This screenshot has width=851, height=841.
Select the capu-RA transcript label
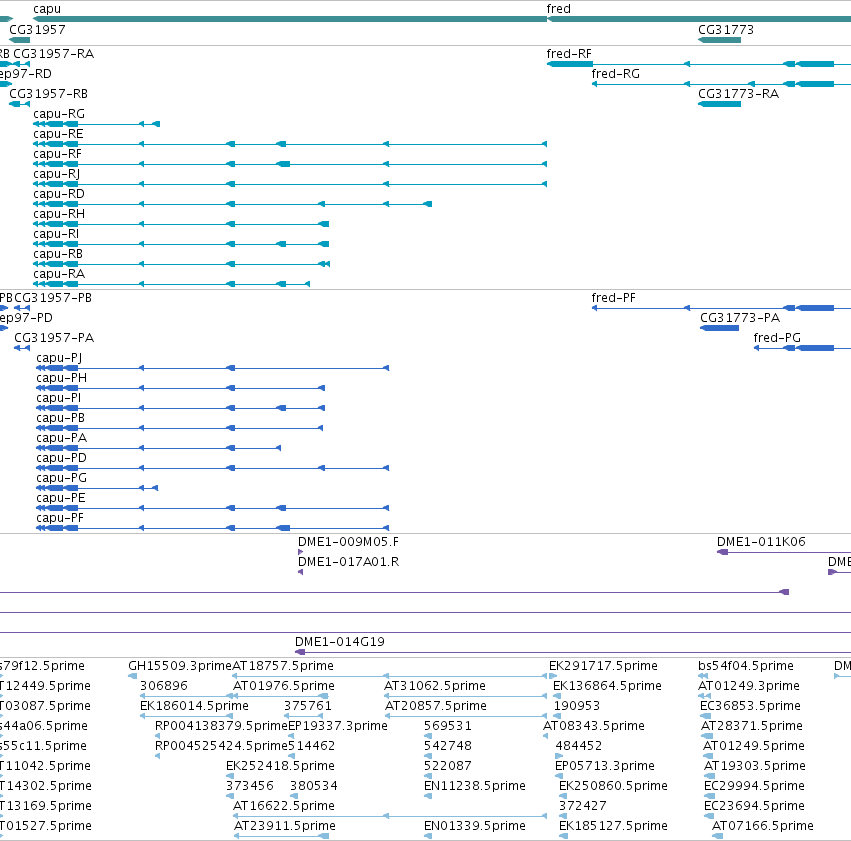pos(59,275)
